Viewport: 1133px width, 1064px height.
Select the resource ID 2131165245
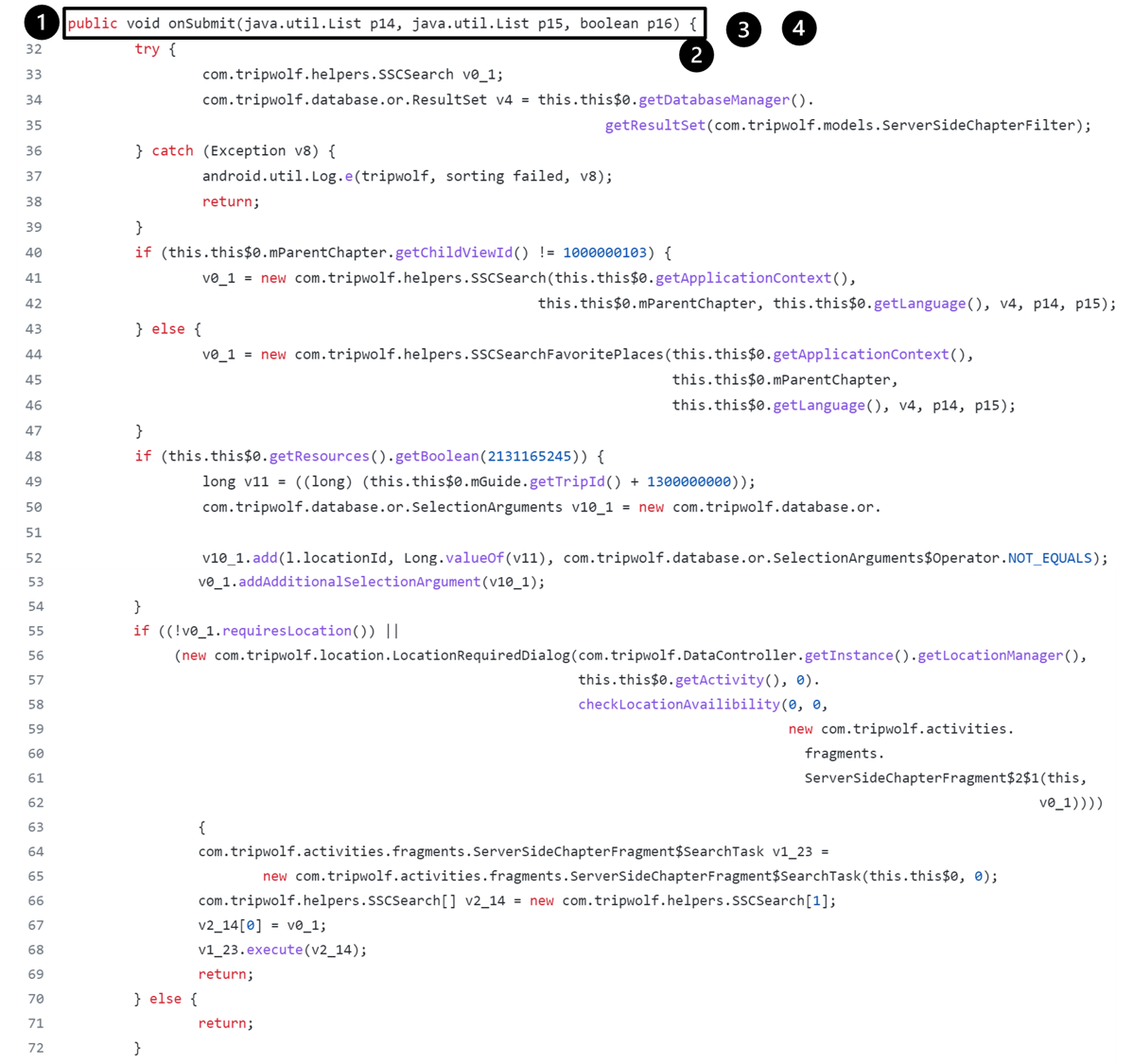point(530,456)
